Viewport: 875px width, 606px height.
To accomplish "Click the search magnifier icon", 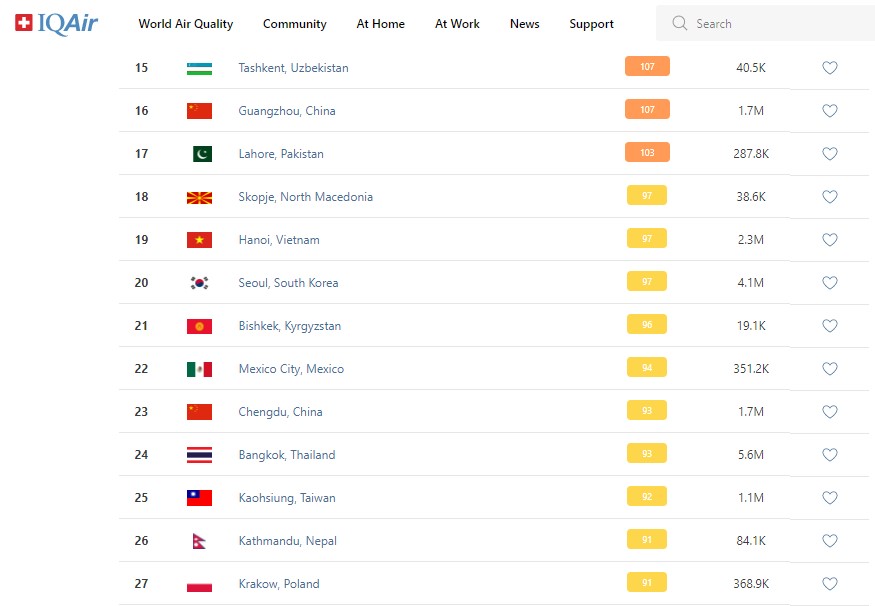I will tap(680, 23).
